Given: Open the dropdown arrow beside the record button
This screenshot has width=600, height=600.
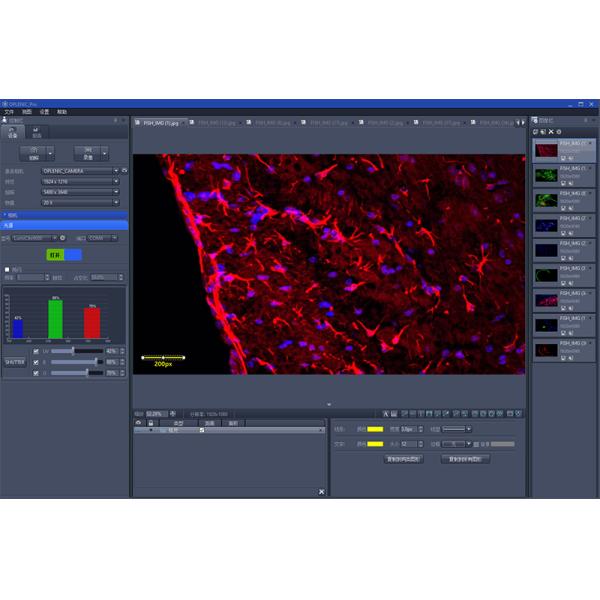Looking at the screenshot, I should [x=105, y=153].
